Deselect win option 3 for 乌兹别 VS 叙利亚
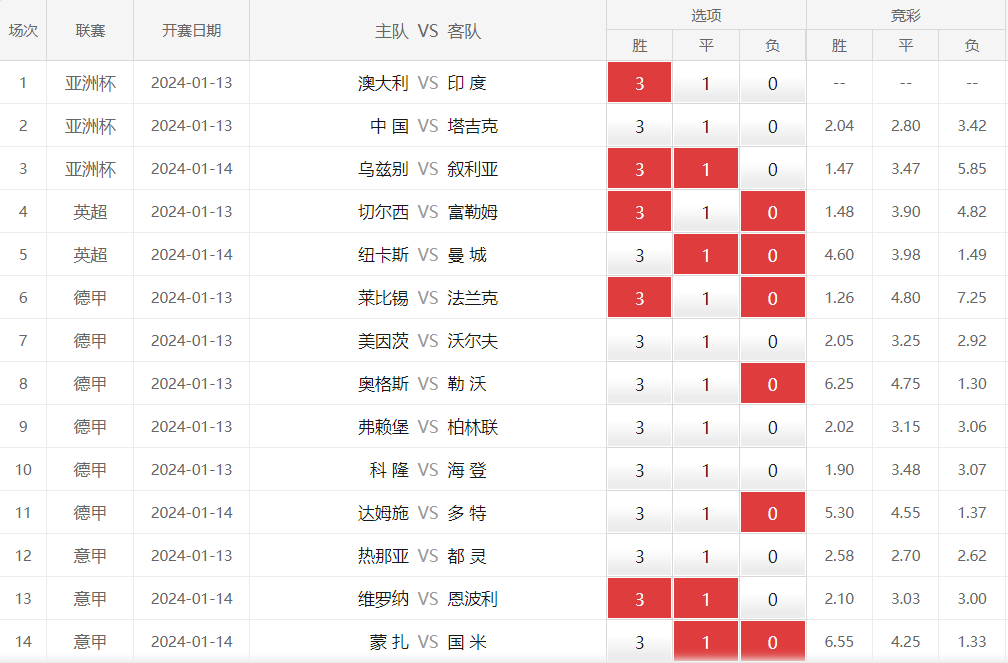Image resolution: width=1008 pixels, height=663 pixels. click(x=639, y=168)
